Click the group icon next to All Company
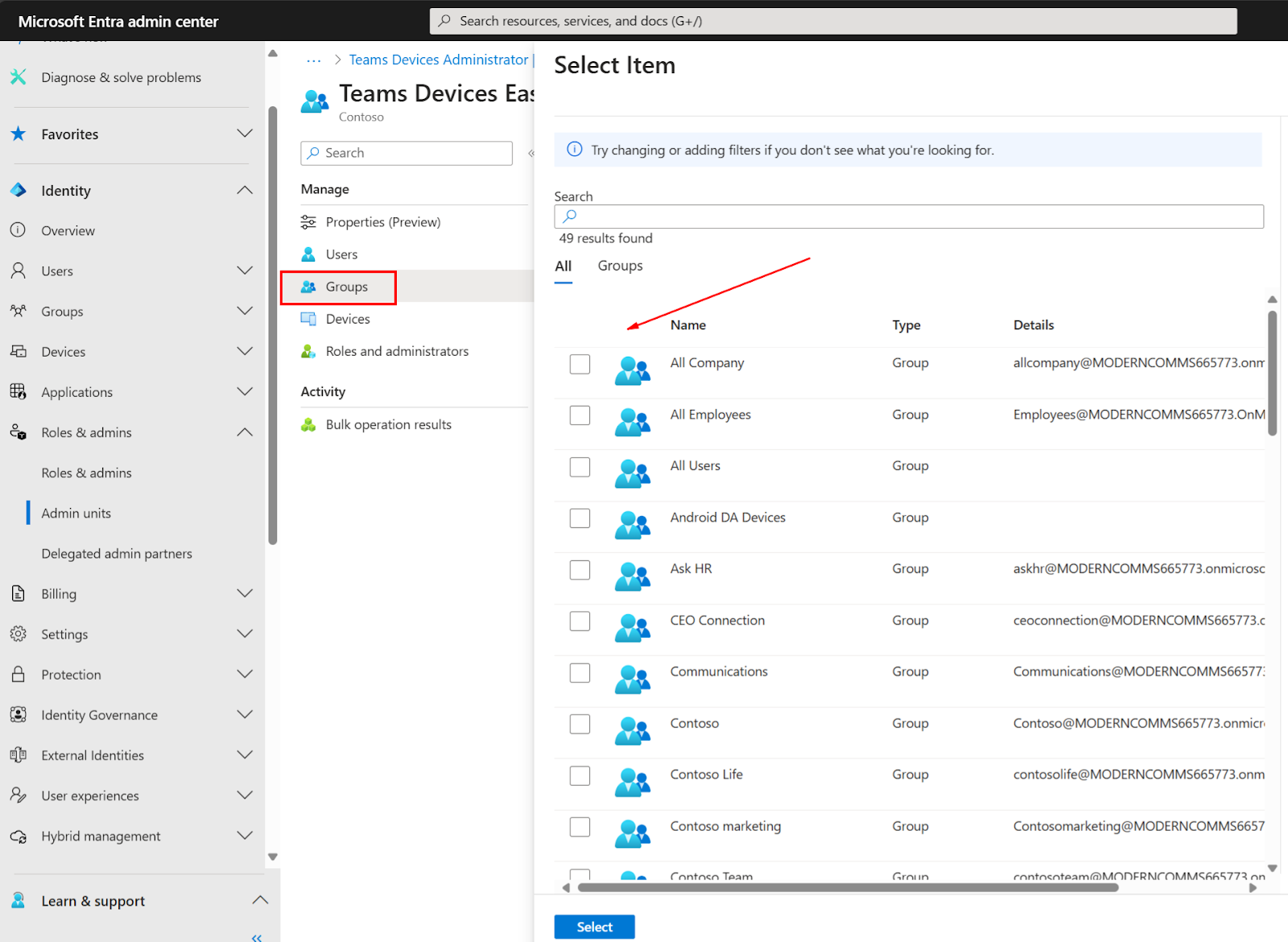 633,370
